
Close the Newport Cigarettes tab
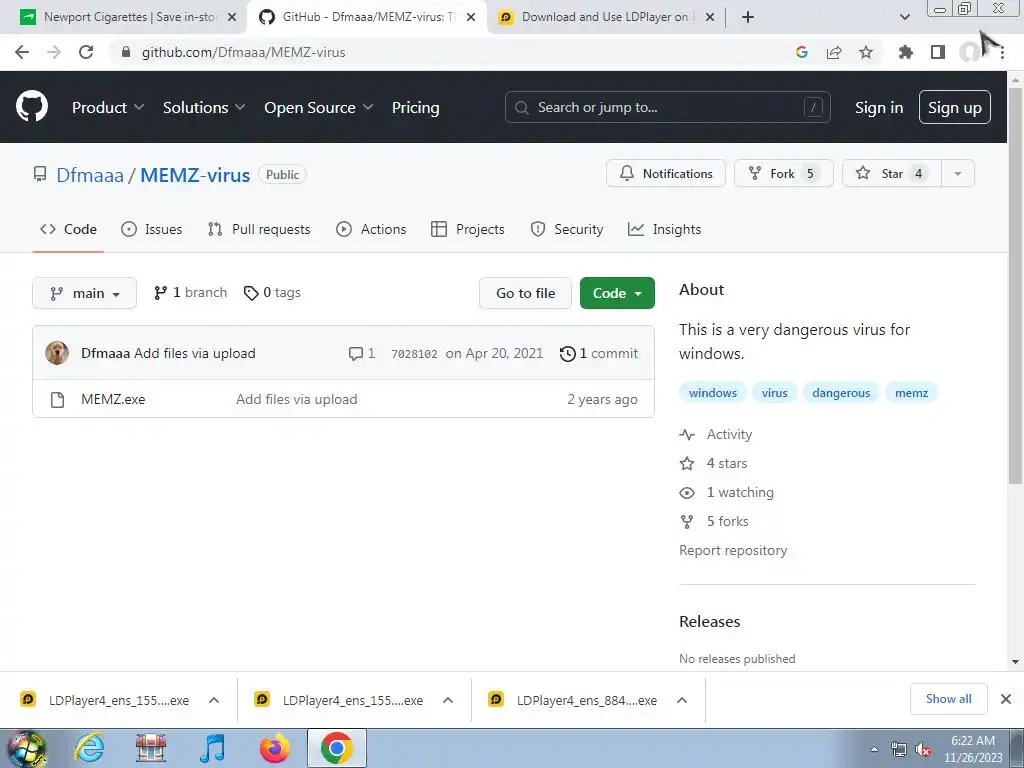coord(232,18)
